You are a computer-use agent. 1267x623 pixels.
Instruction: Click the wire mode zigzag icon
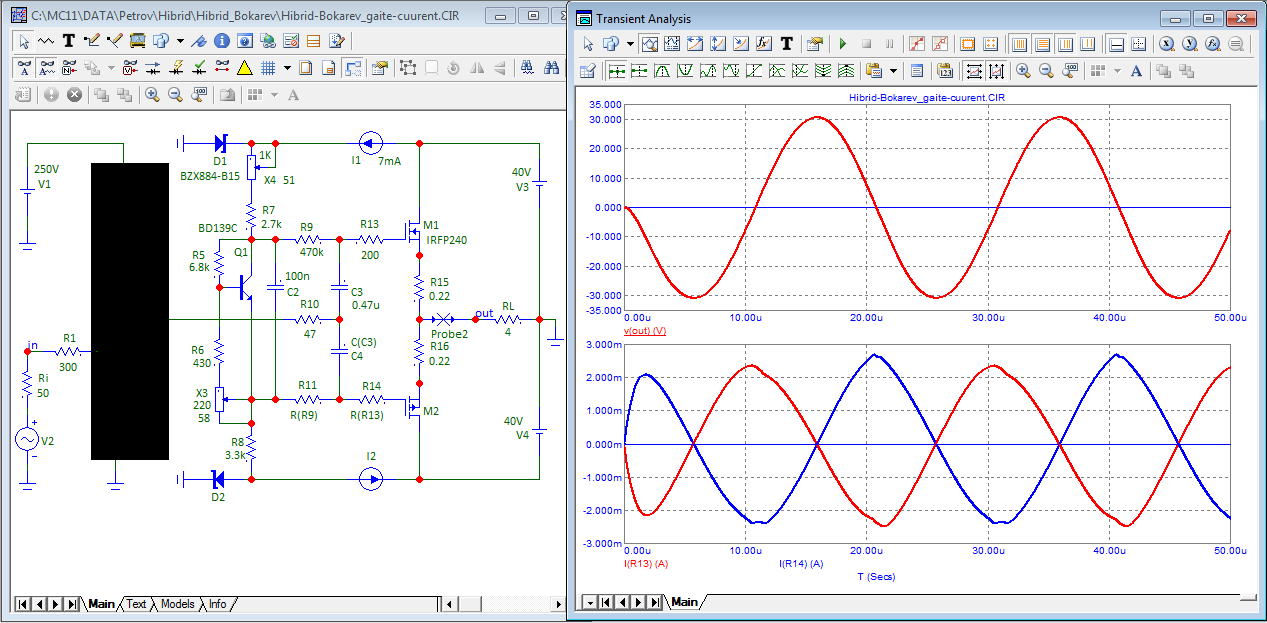coord(47,41)
